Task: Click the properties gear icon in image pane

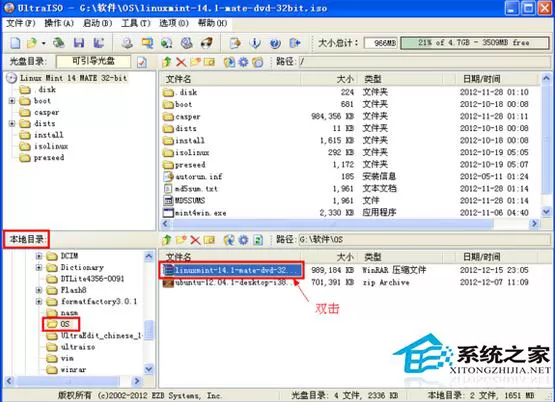Action: pyautogui.click(x=244, y=62)
